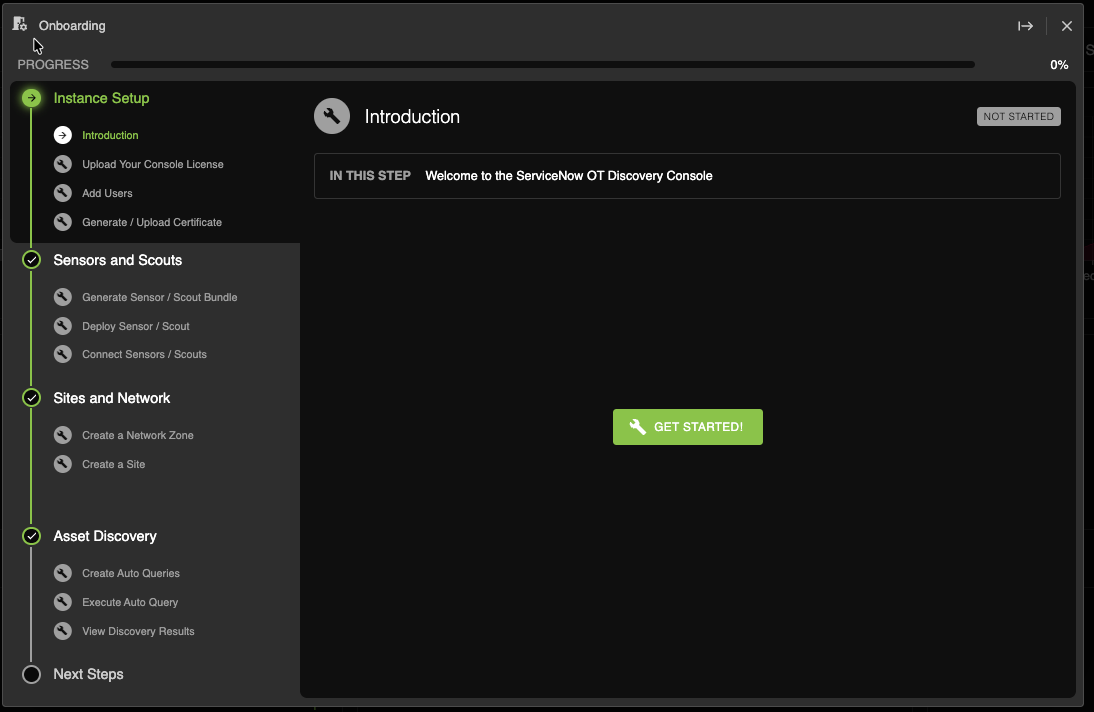The height and width of the screenshot is (712, 1094).
Task: Click the 0% progress value
Action: point(1059,65)
